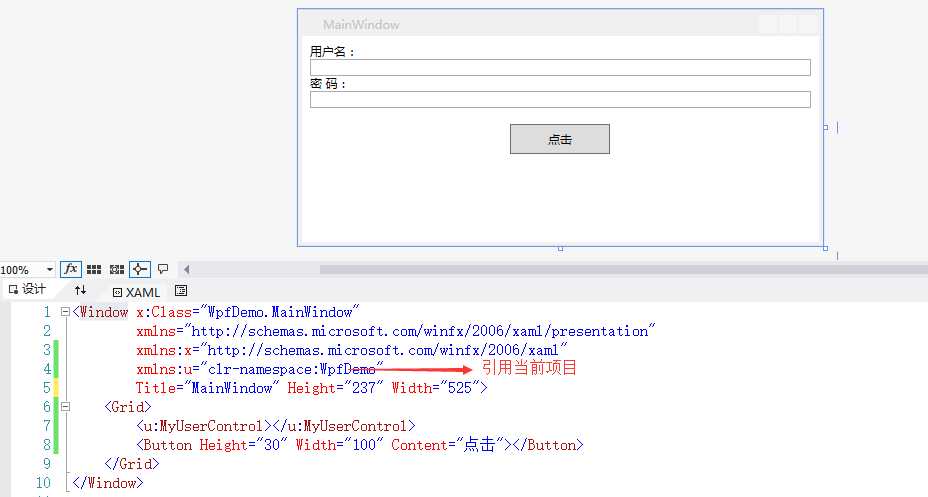Image resolution: width=928 pixels, height=497 pixels.
Task: Collapse the Grid element on line 6
Action: [x=65, y=406]
